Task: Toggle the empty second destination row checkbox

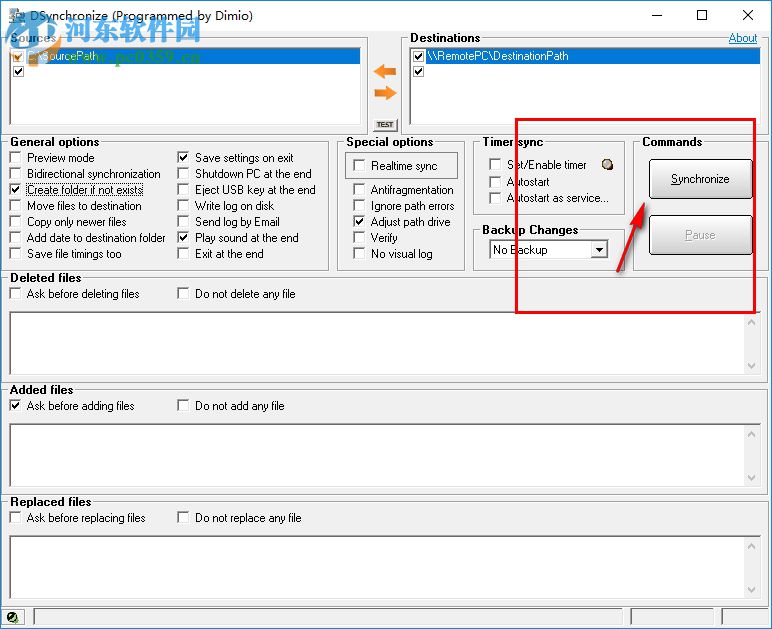Action: point(418,71)
